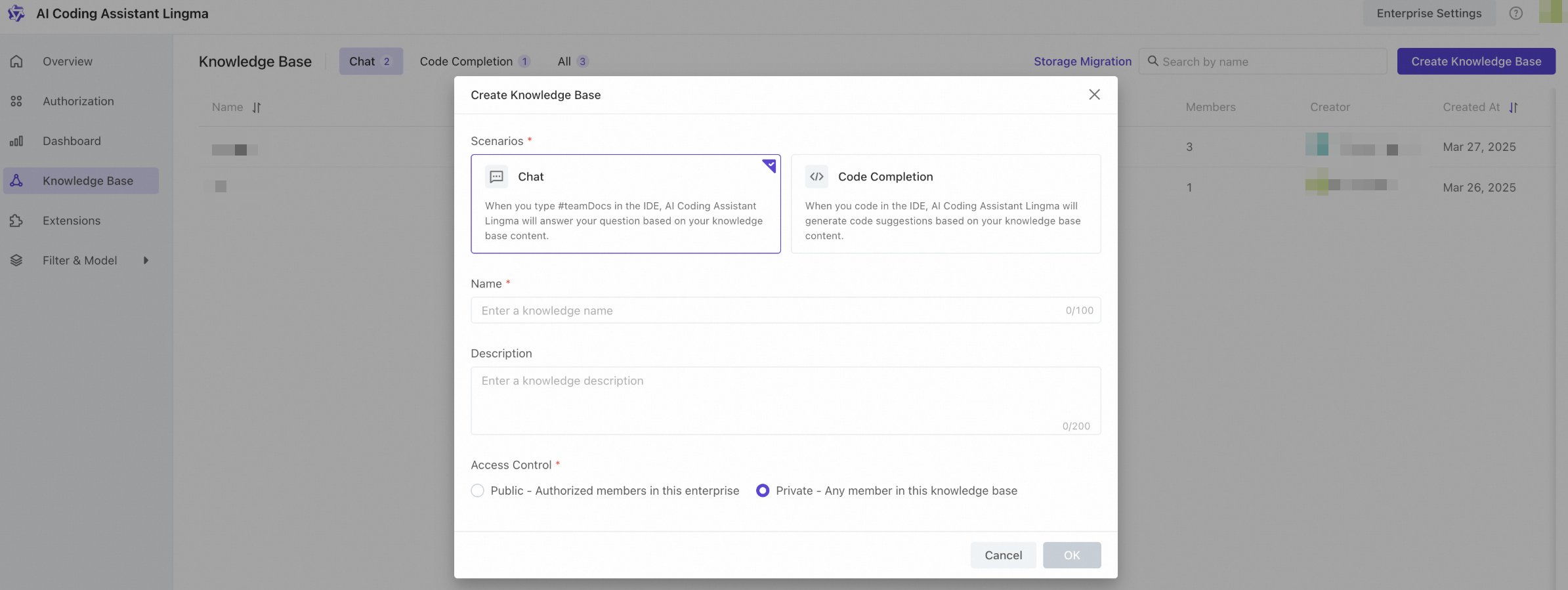
Task: Click the Code Completion code brackets icon
Action: click(x=816, y=177)
